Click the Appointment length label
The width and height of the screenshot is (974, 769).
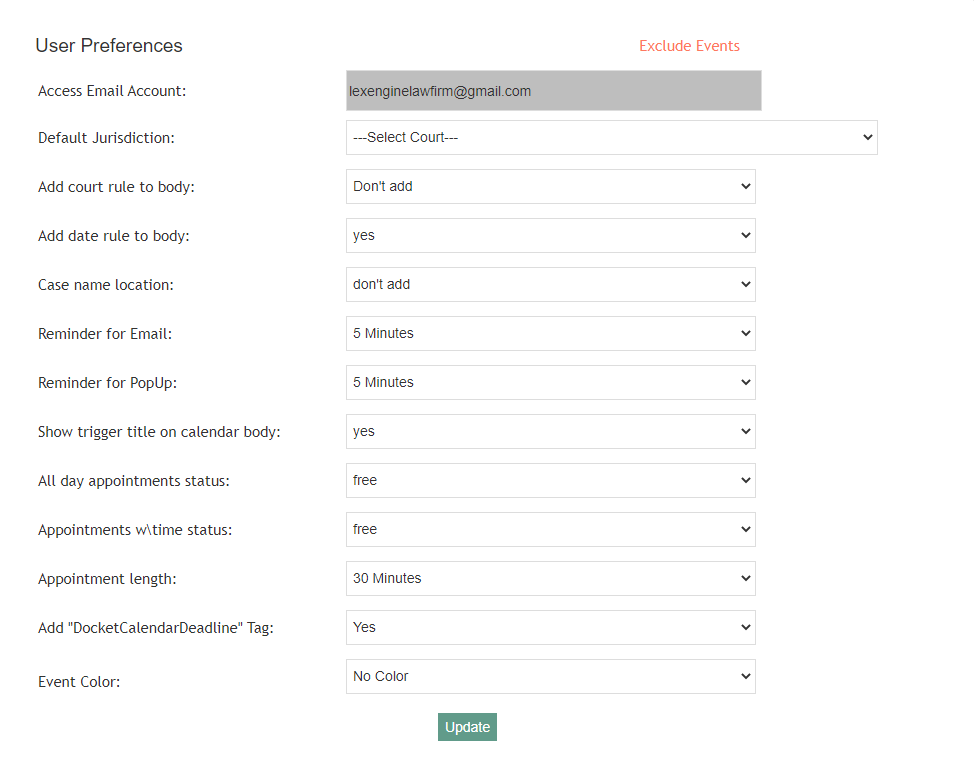(x=107, y=579)
